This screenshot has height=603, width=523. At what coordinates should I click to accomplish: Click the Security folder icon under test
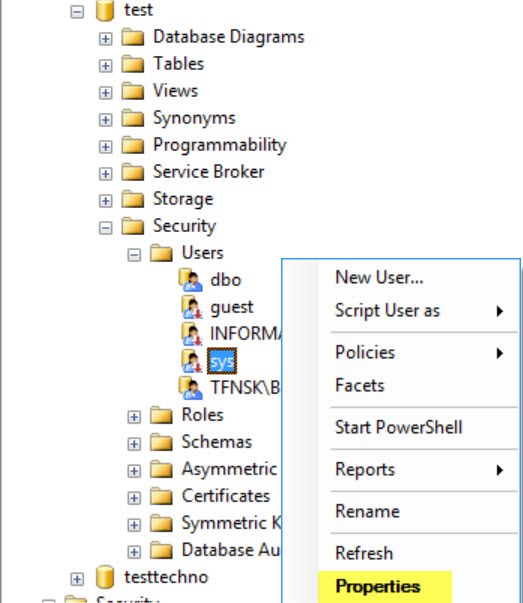pyautogui.click(x=133, y=226)
